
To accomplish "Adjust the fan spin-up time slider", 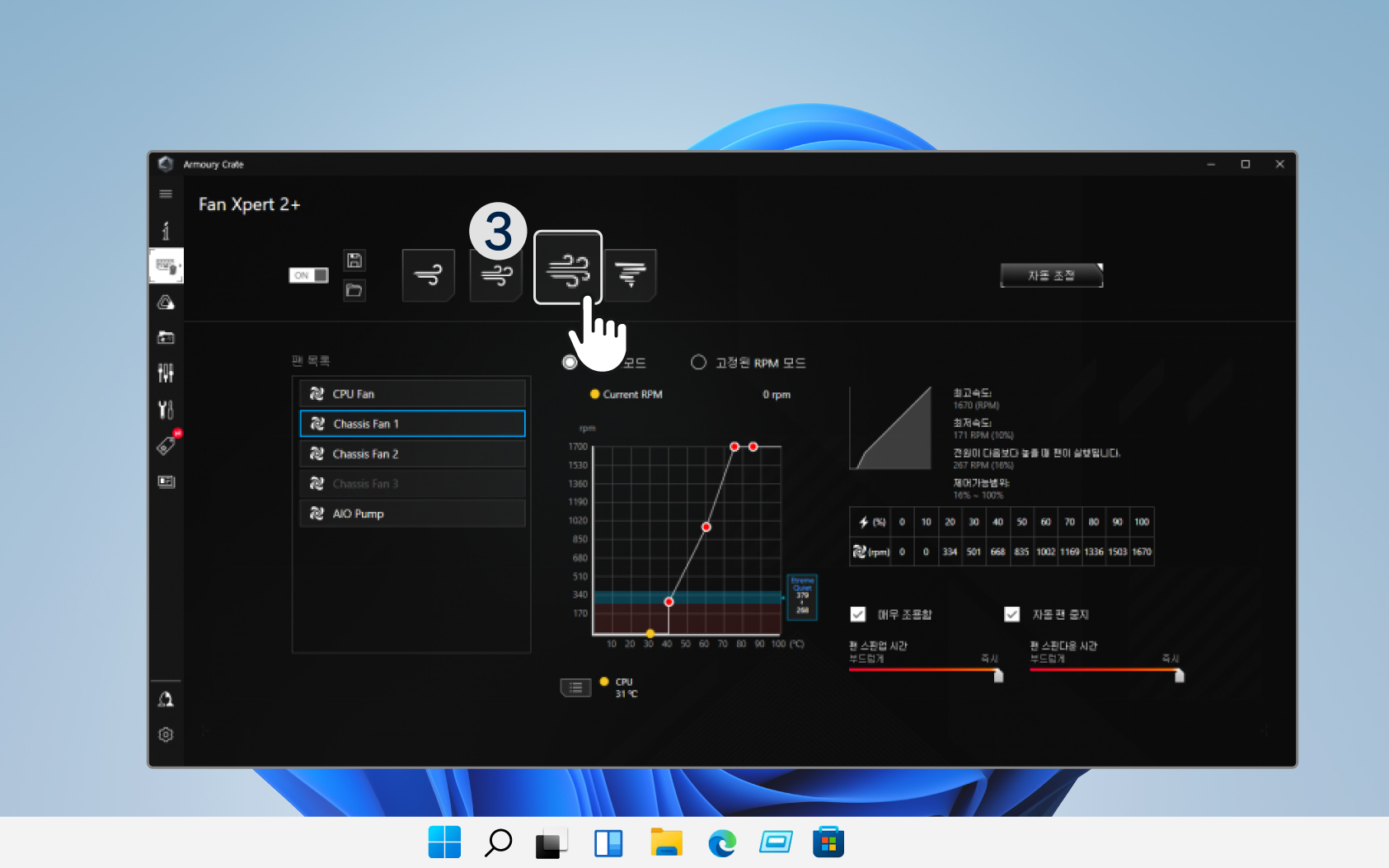I will 997,674.
